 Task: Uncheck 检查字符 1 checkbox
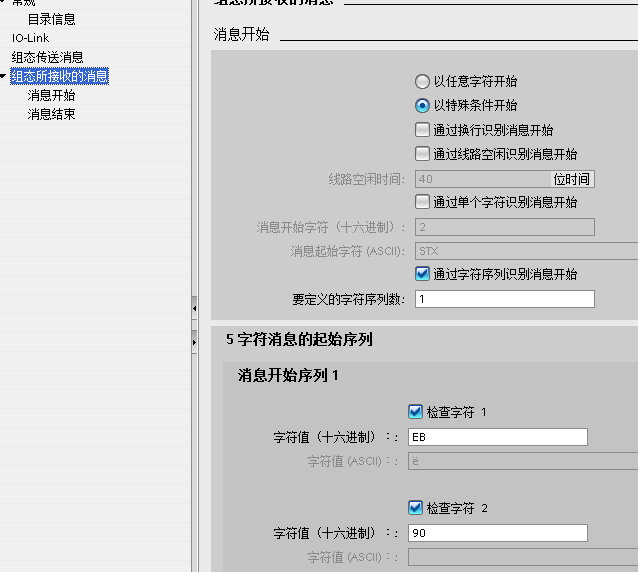[415, 412]
